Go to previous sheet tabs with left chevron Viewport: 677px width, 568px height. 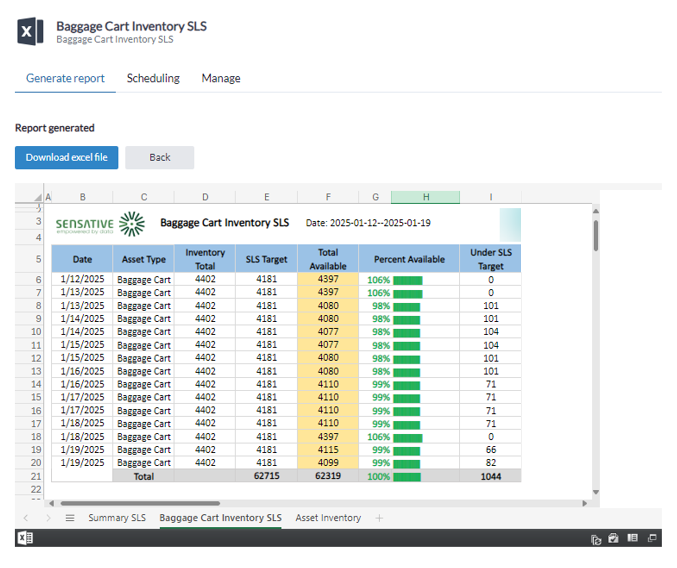point(26,518)
